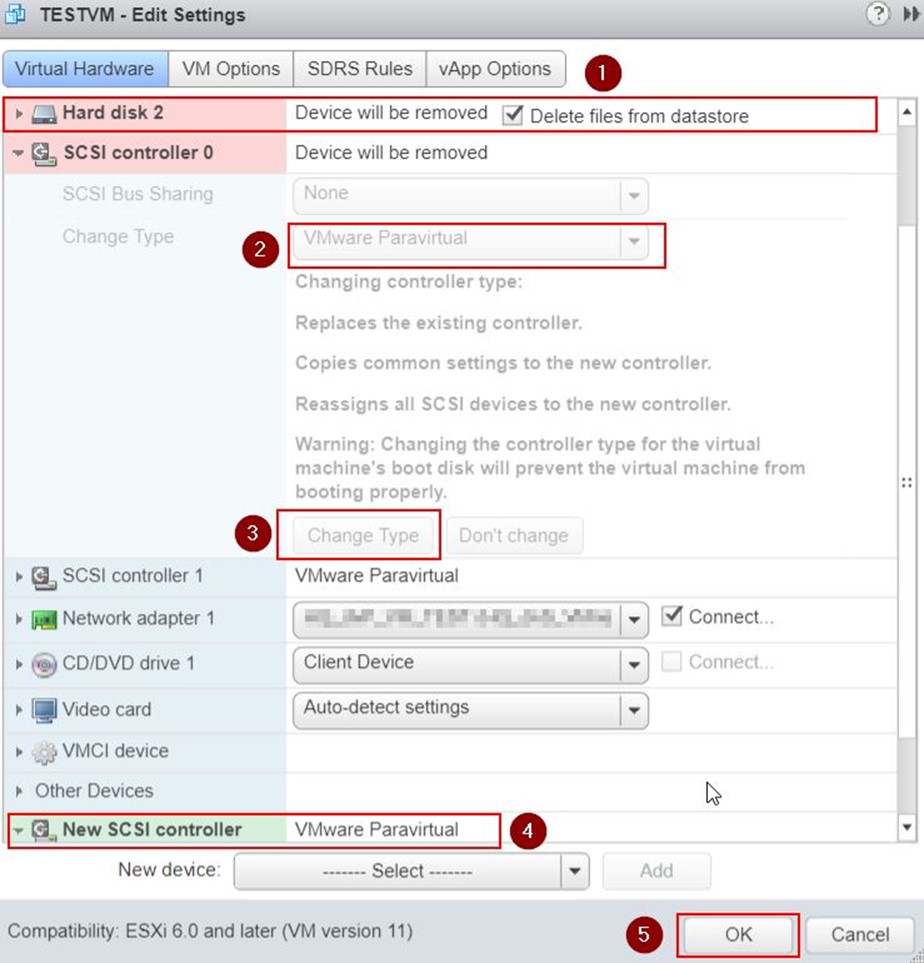
Task: Uncheck Delete files from datastore
Action: pyautogui.click(x=512, y=115)
